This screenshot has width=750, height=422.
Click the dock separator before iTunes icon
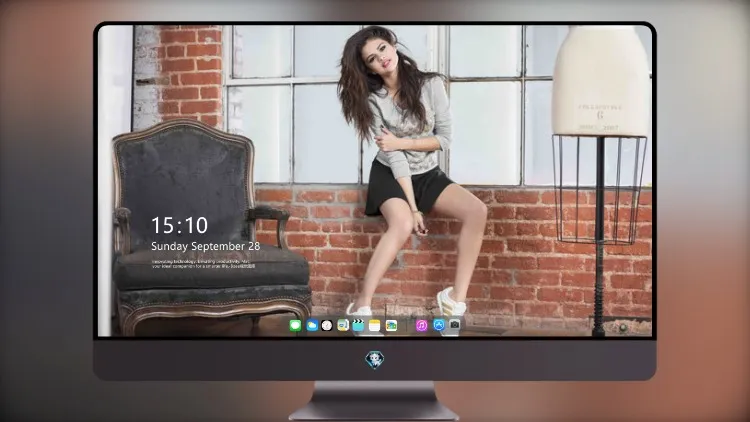[x=407, y=326]
